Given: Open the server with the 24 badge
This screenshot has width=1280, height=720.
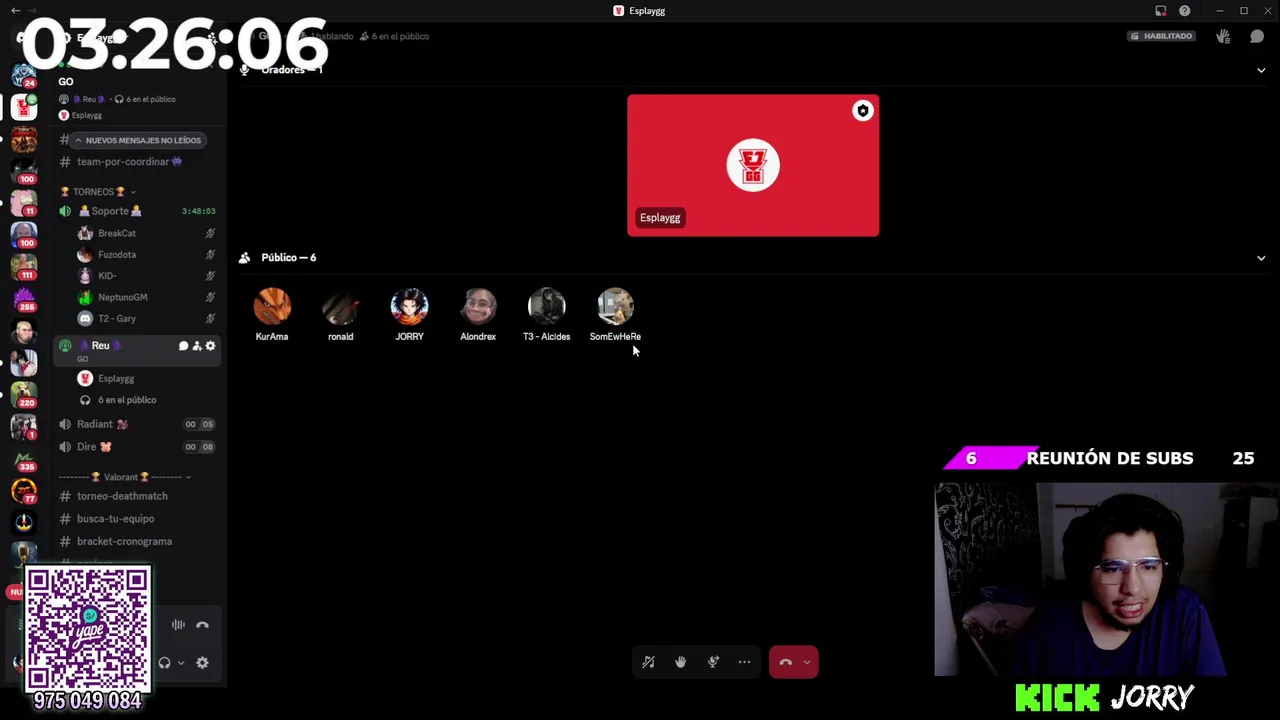Looking at the screenshot, I should (x=24, y=75).
